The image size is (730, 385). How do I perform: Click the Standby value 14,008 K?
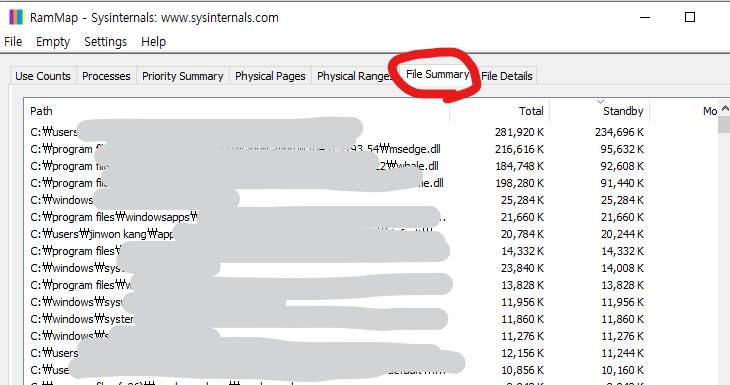pos(622,268)
